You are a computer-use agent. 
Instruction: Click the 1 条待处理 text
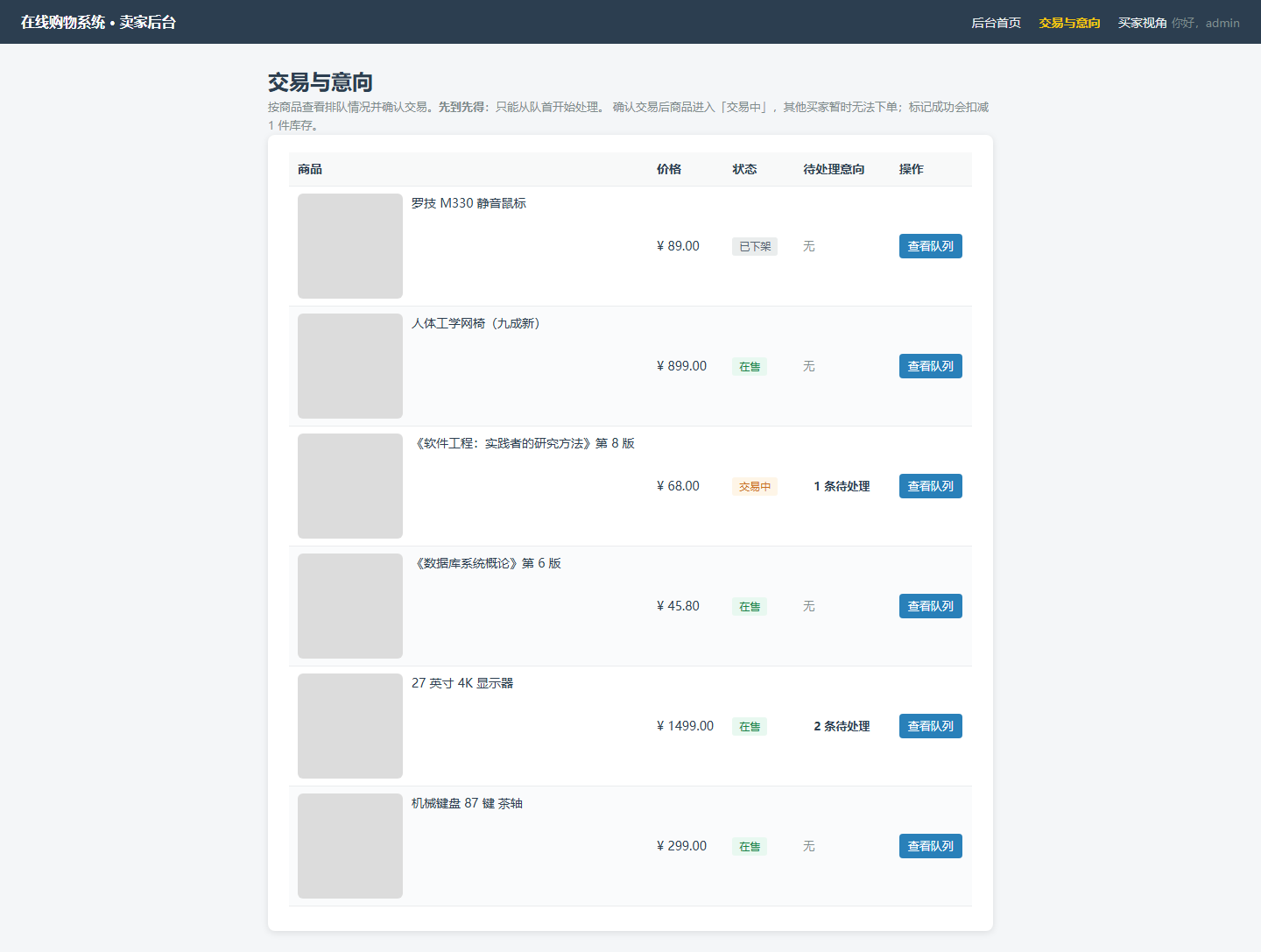coord(842,486)
